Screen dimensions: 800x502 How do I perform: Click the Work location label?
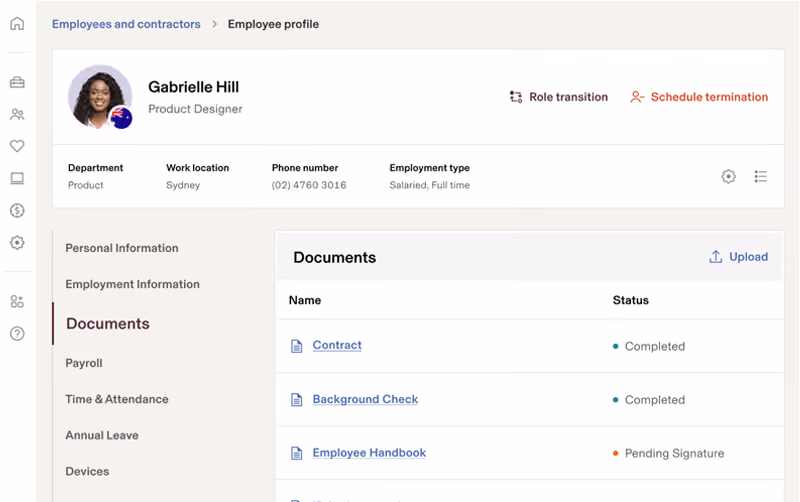pyautogui.click(x=197, y=168)
